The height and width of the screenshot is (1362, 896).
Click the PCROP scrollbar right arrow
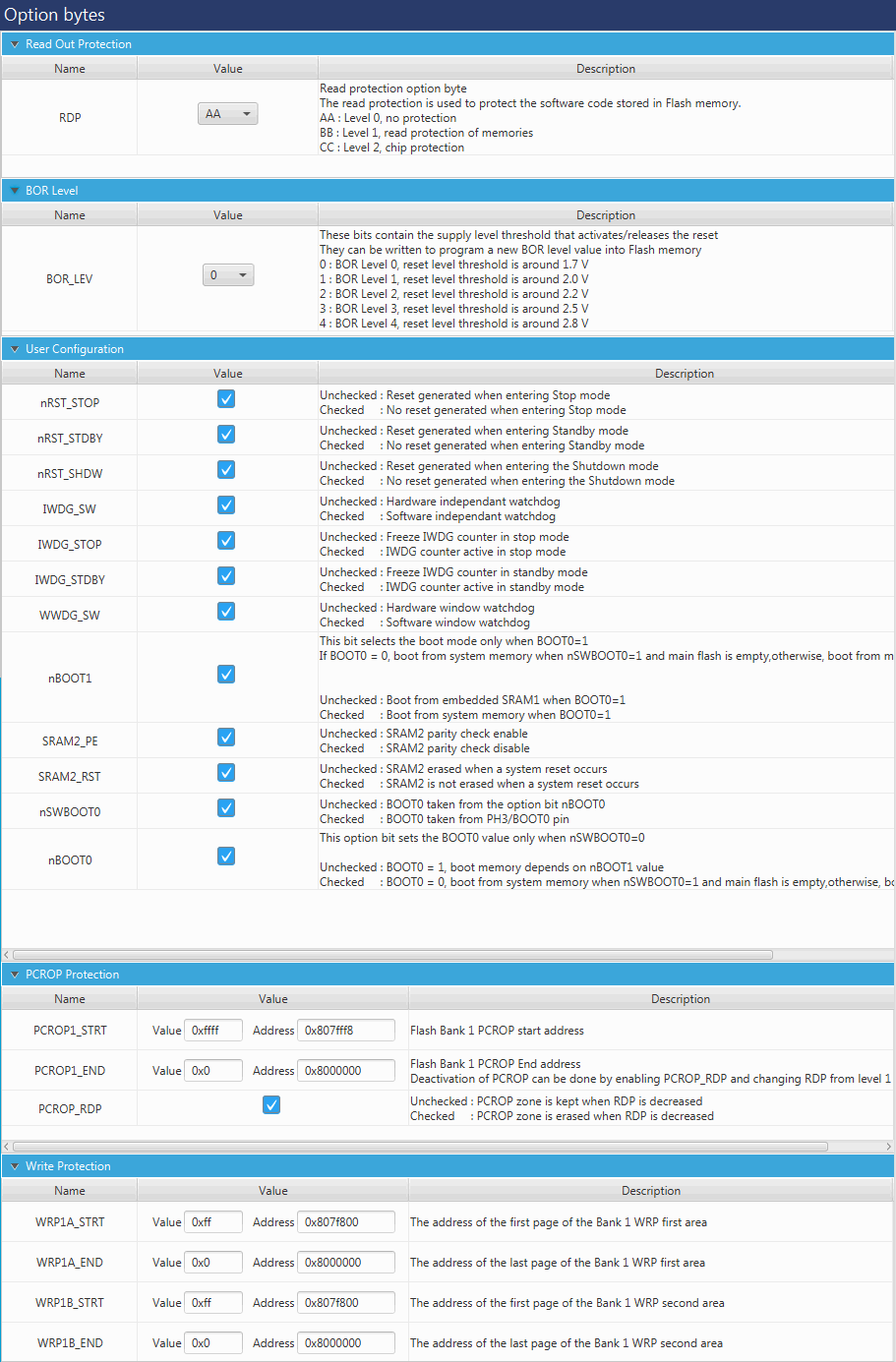click(x=889, y=1147)
